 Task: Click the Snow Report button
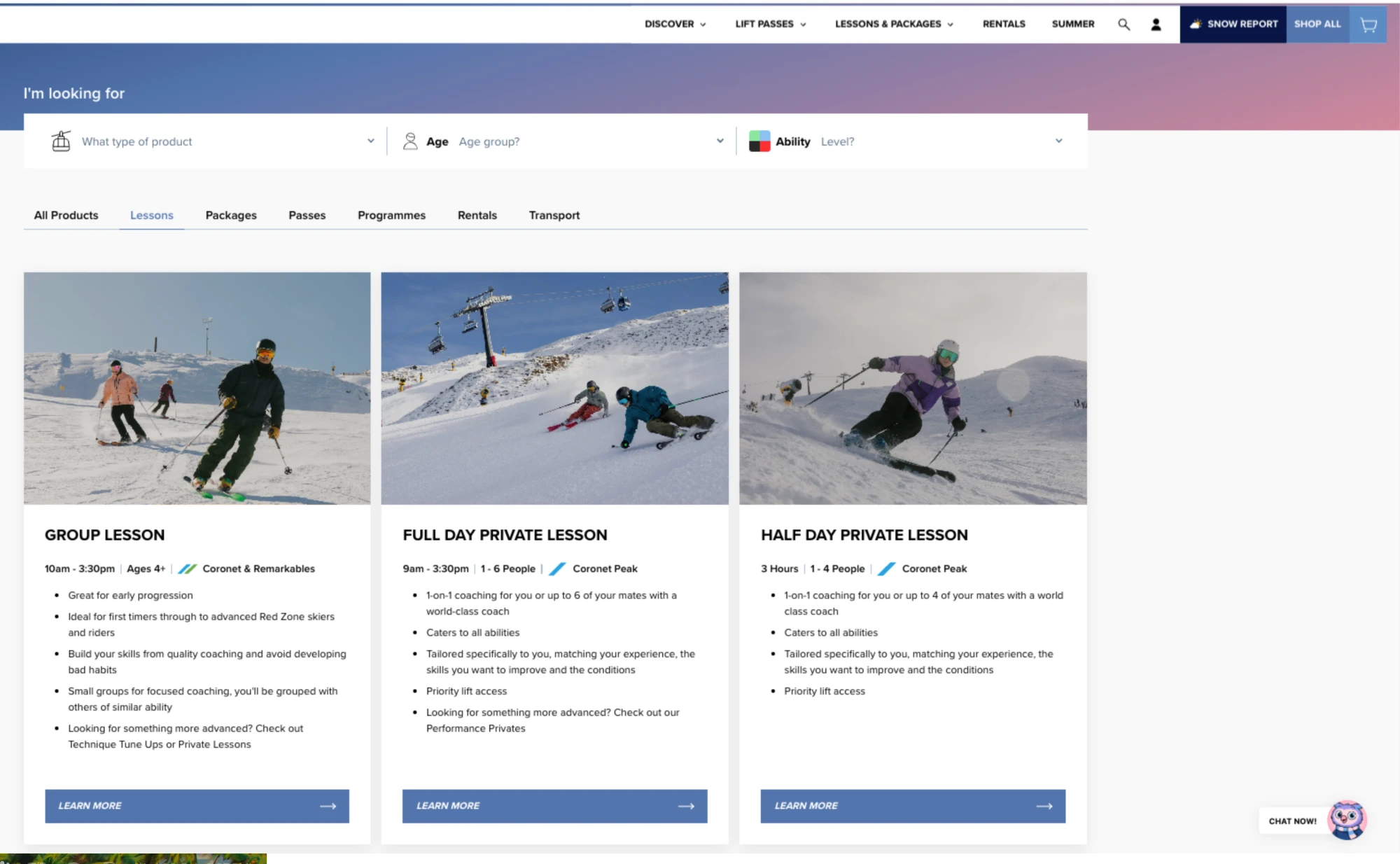[x=1233, y=25]
